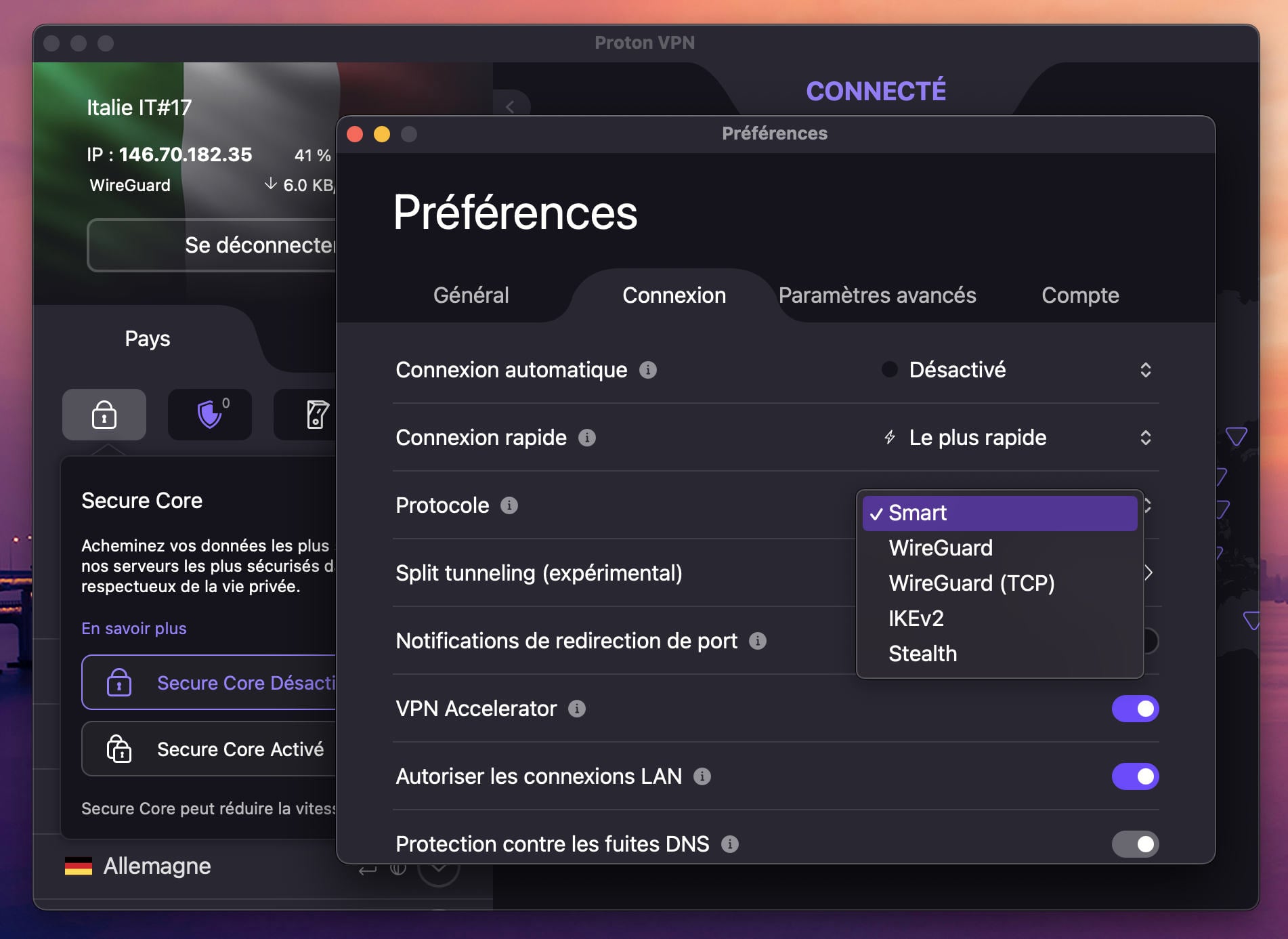Click the German flag icon next to Allemagne

point(79,865)
